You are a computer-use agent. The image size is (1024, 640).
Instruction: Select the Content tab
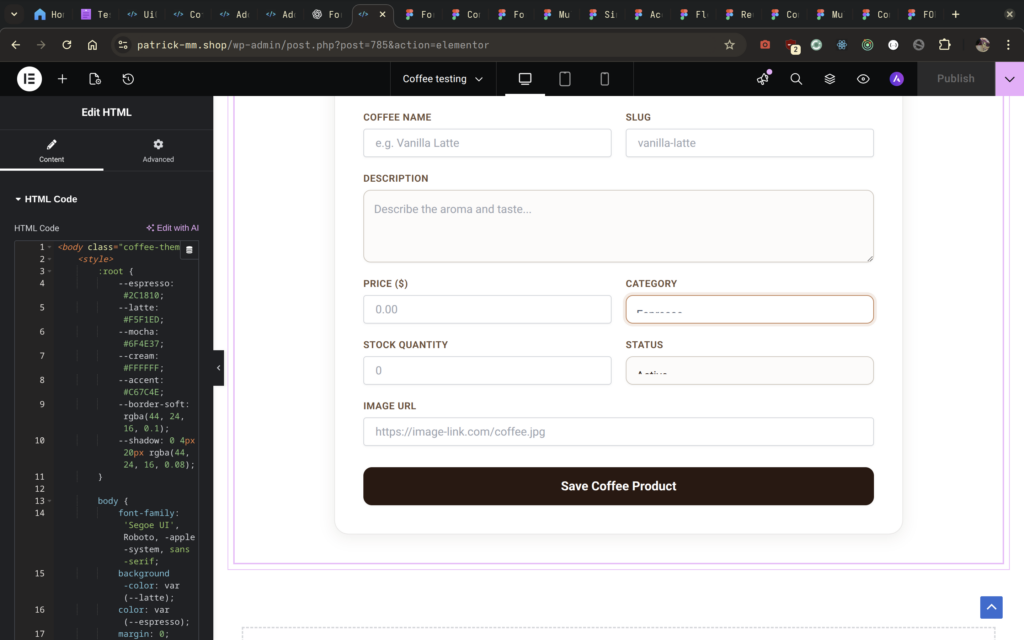(52, 151)
